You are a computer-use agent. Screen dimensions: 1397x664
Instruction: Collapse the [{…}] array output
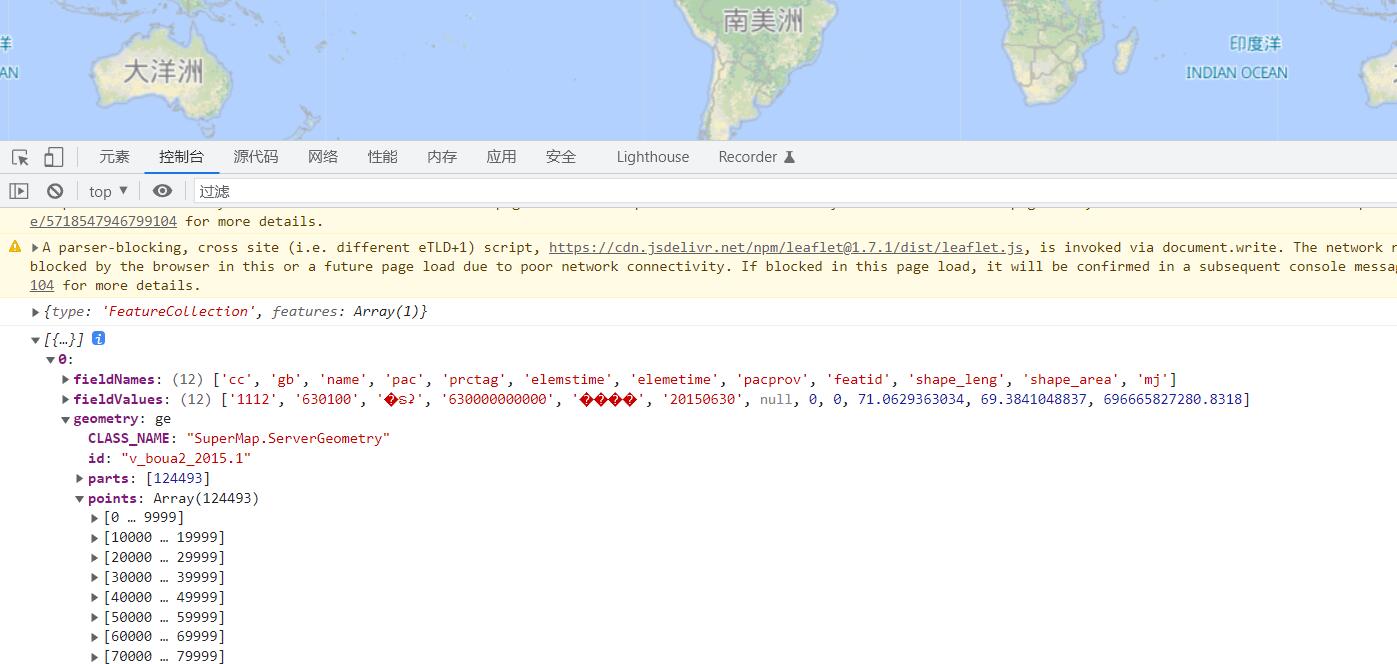[x=37, y=341]
